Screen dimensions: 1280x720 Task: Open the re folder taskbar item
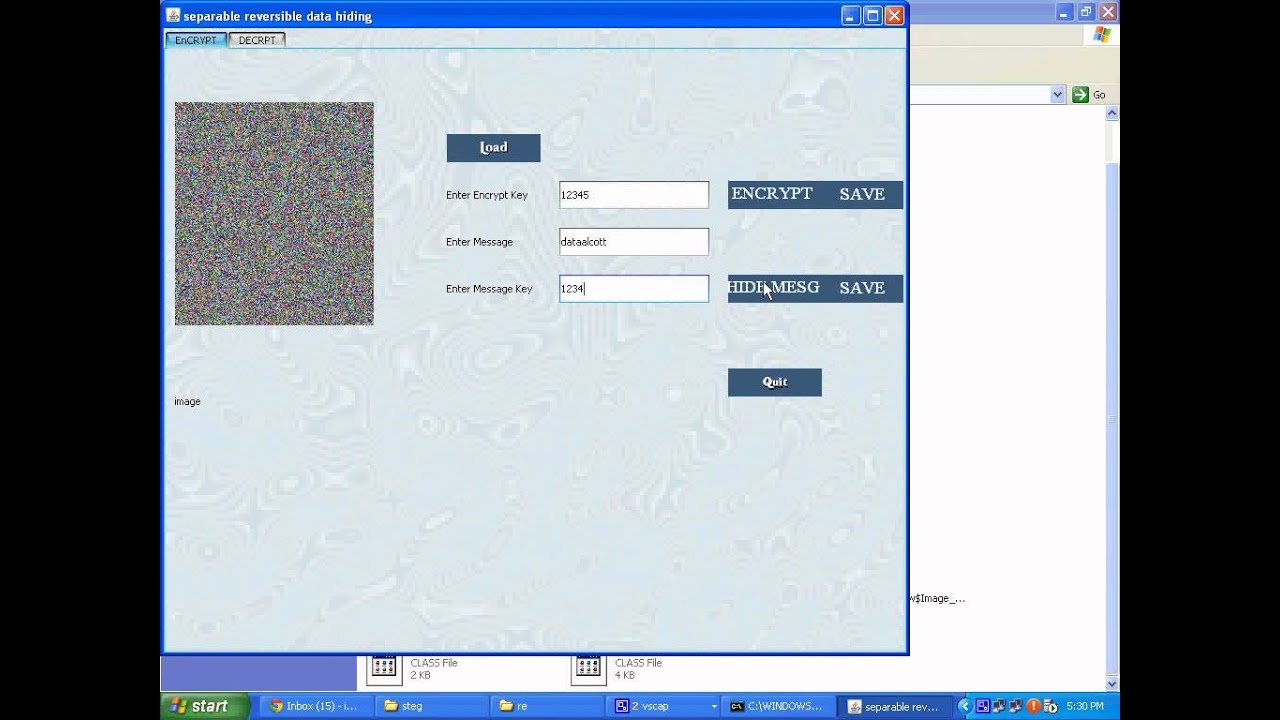pos(548,706)
